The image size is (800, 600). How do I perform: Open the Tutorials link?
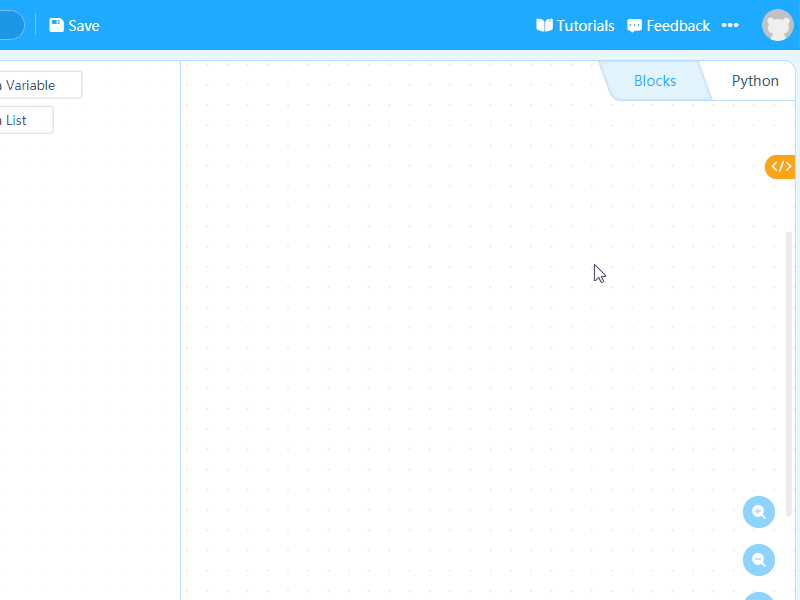[575, 26]
